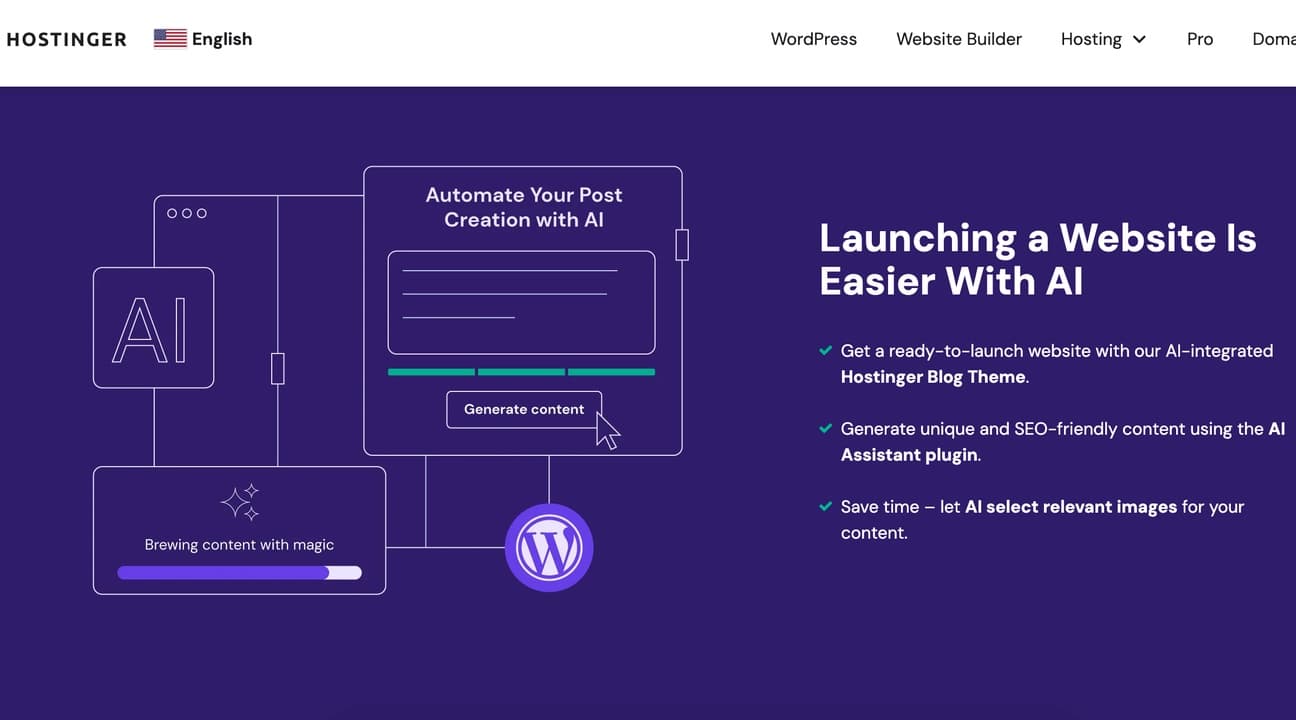Click the US flag icon
Screen dimensions: 1296x720
pyautogui.click(x=170, y=39)
